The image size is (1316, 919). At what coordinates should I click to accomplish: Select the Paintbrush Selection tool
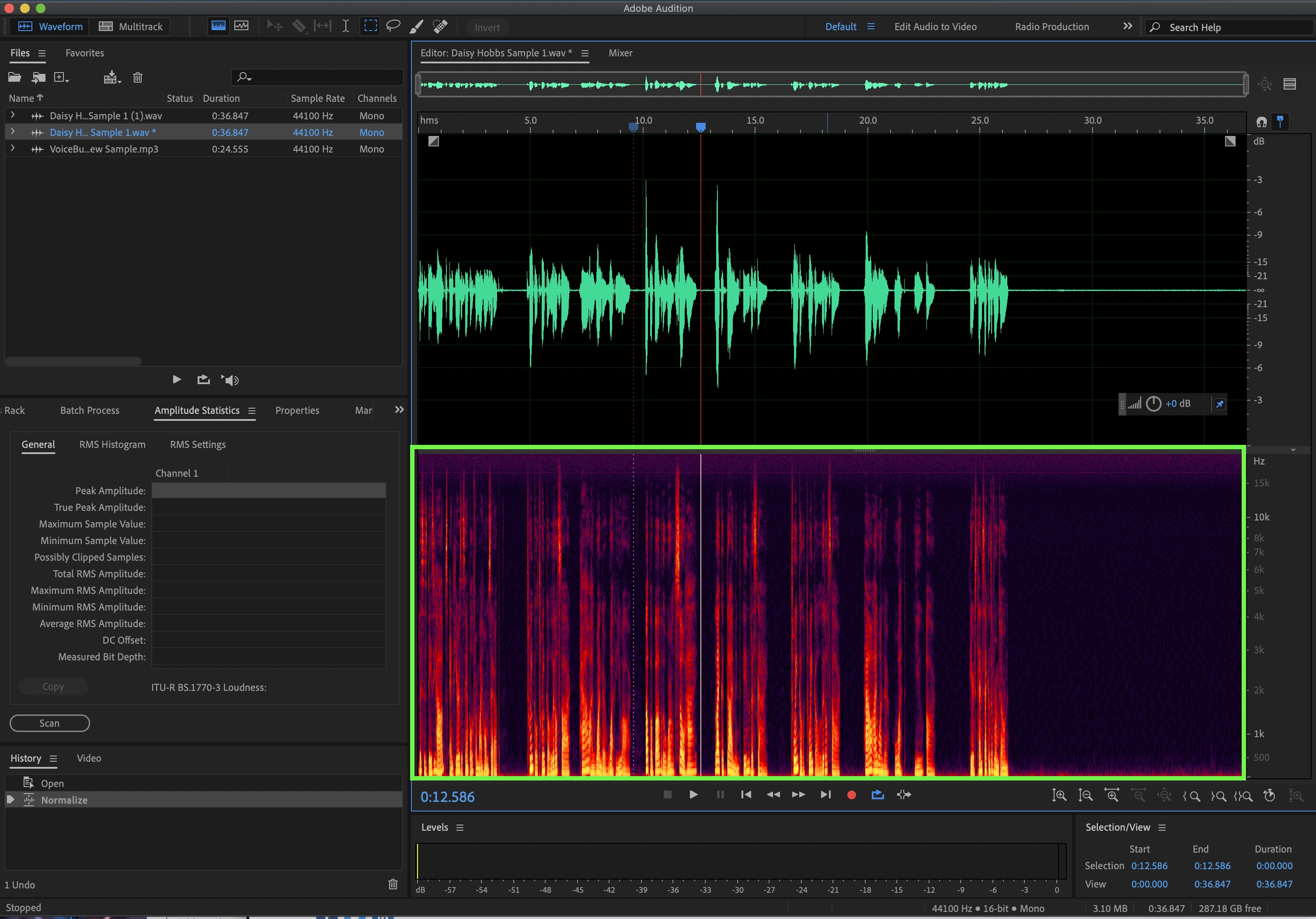coord(417,26)
